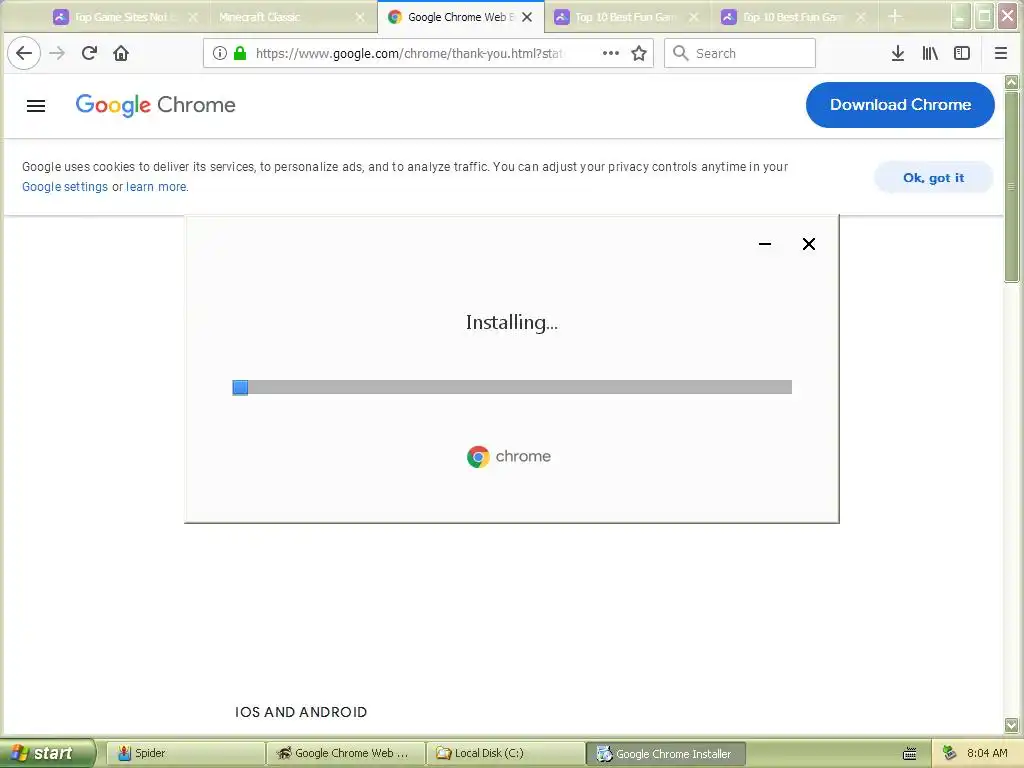
Task: Open the Firefox hamburger menu
Action: coord(1000,53)
